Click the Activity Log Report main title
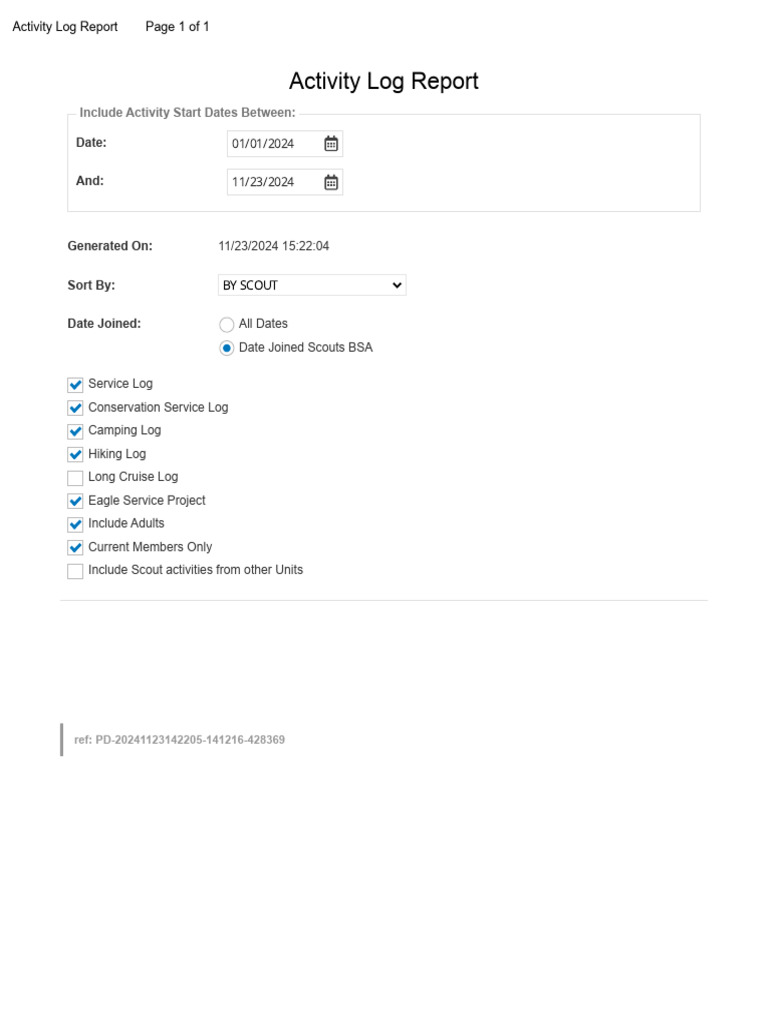Screen dimensions: 768x1024 point(384,81)
